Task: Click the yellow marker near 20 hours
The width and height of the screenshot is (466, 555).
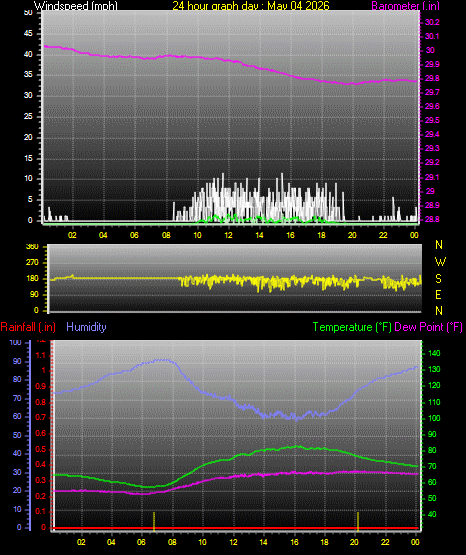Action: [x=358, y=521]
